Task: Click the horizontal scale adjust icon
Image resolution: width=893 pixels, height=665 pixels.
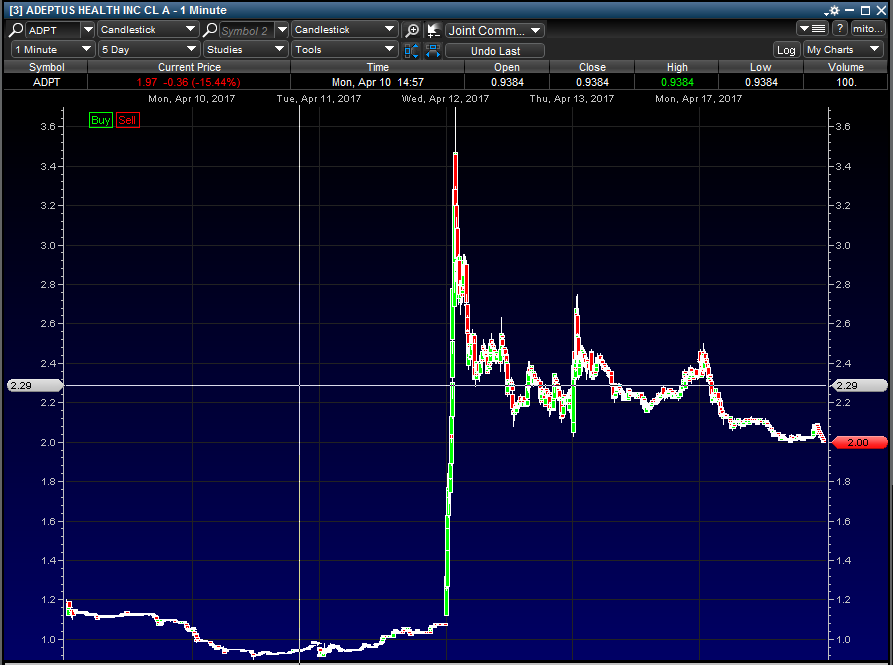Action: point(433,51)
